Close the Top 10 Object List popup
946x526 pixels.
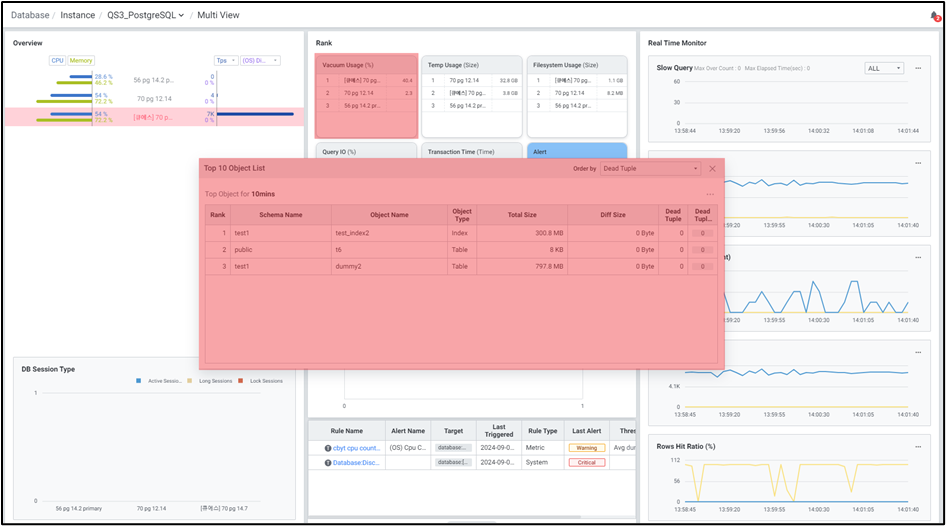click(x=712, y=169)
